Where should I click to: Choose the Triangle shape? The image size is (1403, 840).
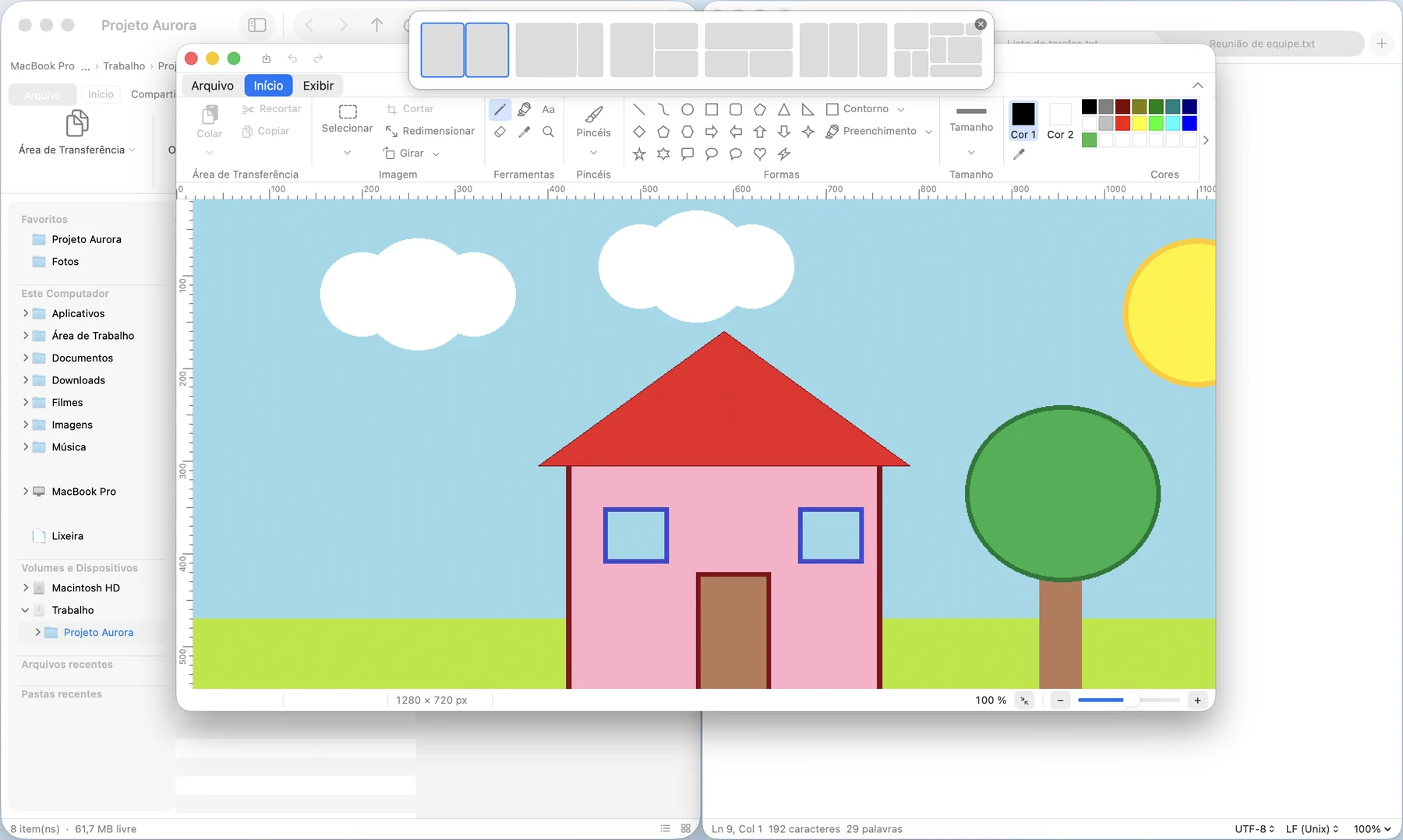(784, 109)
